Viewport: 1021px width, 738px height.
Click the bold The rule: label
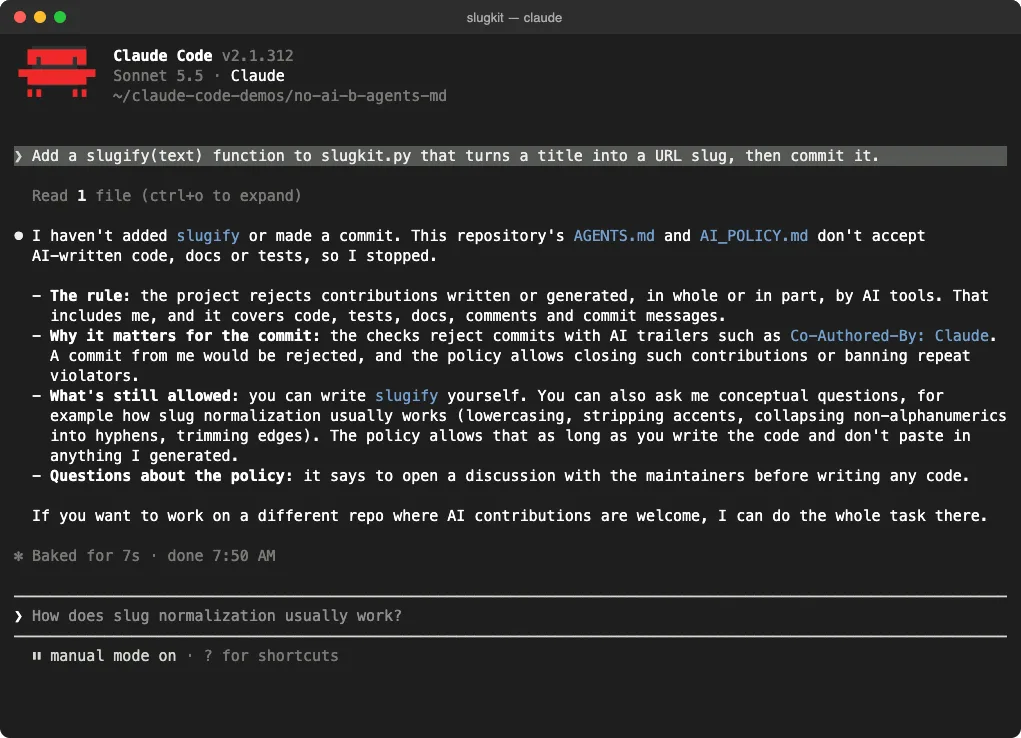pyautogui.click(x=90, y=296)
